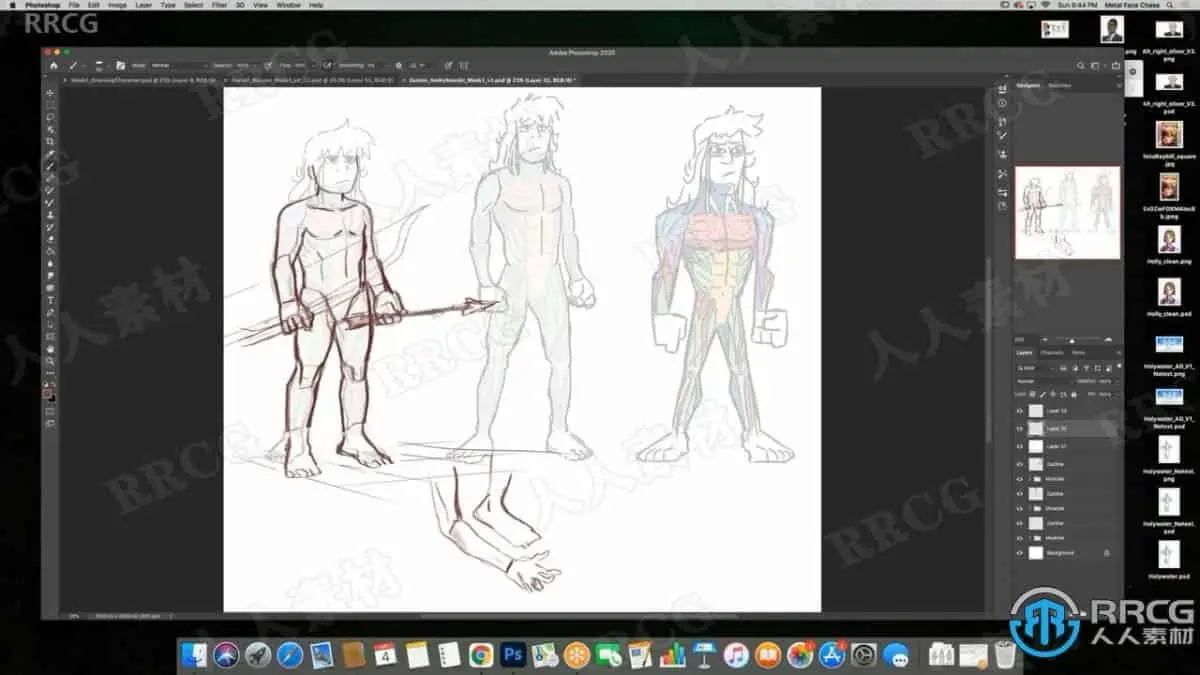Filter layers by type layer icon
The width and height of the screenshot is (1200, 675).
[1086, 368]
